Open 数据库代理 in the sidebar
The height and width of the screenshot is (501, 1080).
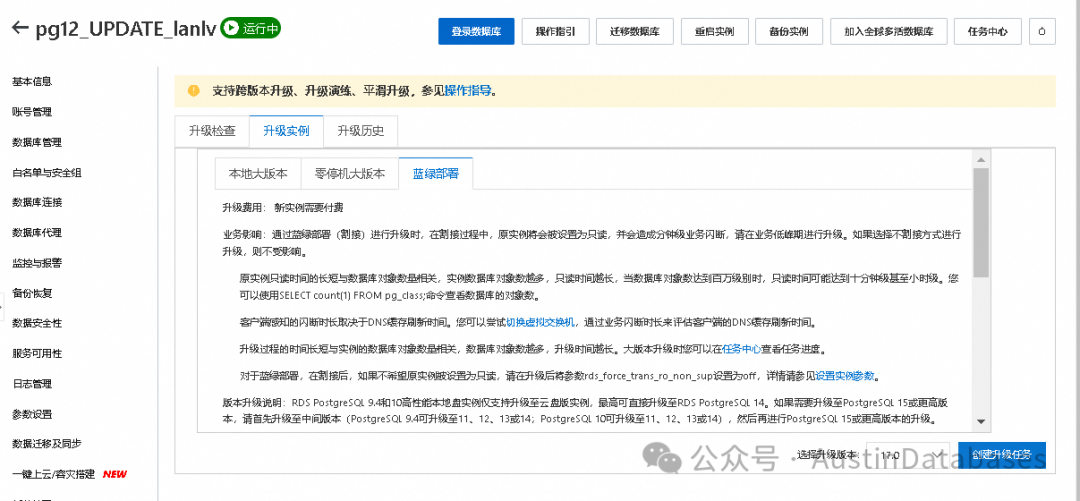point(37,232)
